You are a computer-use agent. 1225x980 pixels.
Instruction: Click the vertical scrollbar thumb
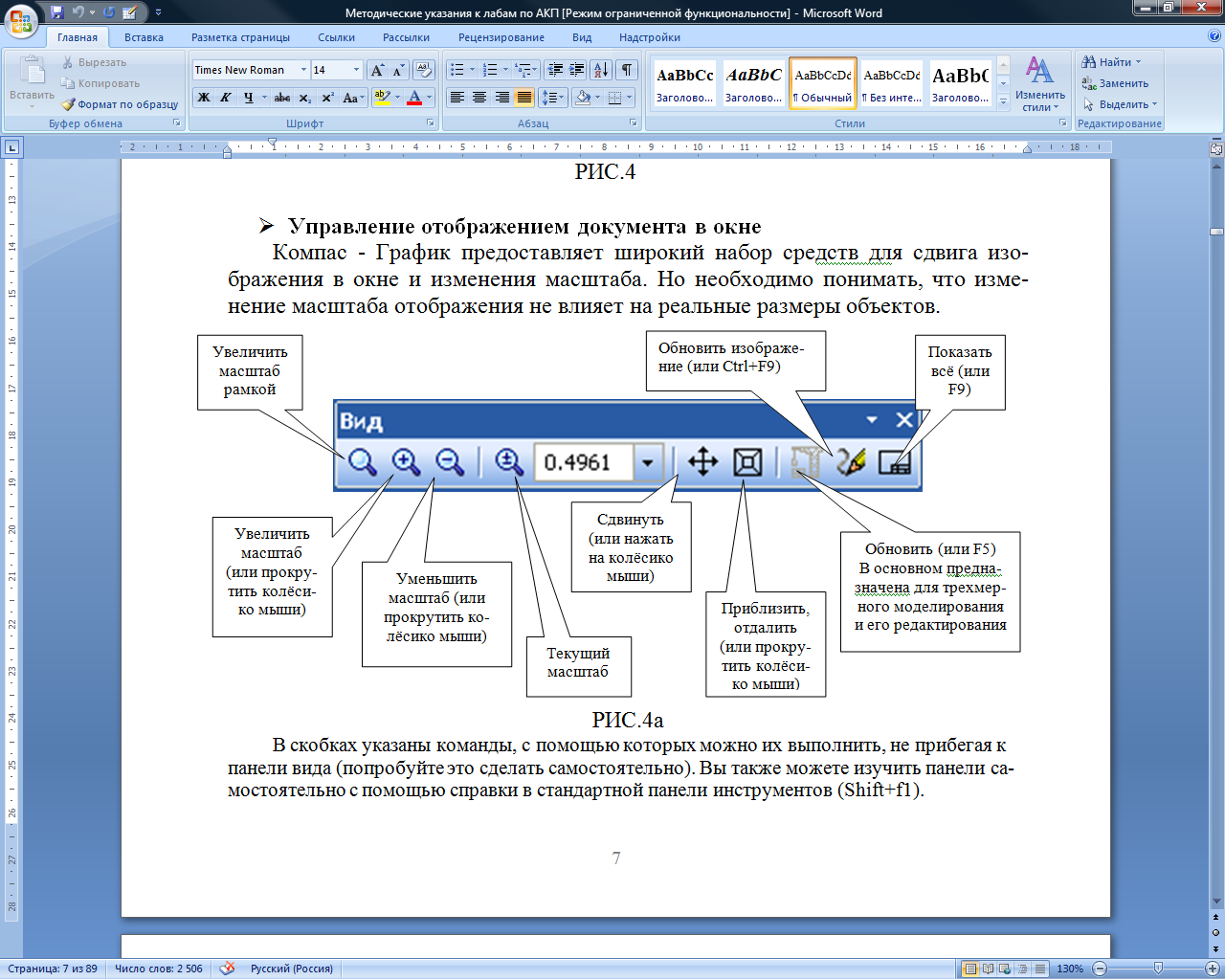(x=1216, y=232)
